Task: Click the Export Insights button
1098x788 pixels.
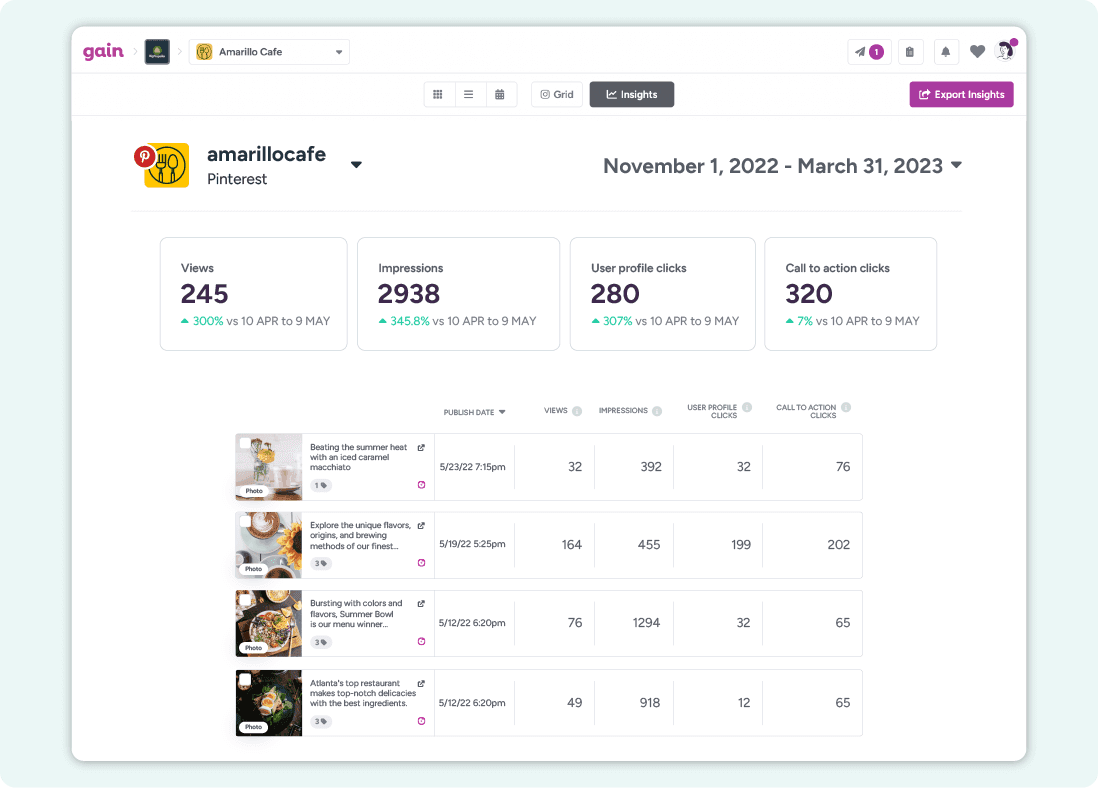Action: [x=961, y=93]
